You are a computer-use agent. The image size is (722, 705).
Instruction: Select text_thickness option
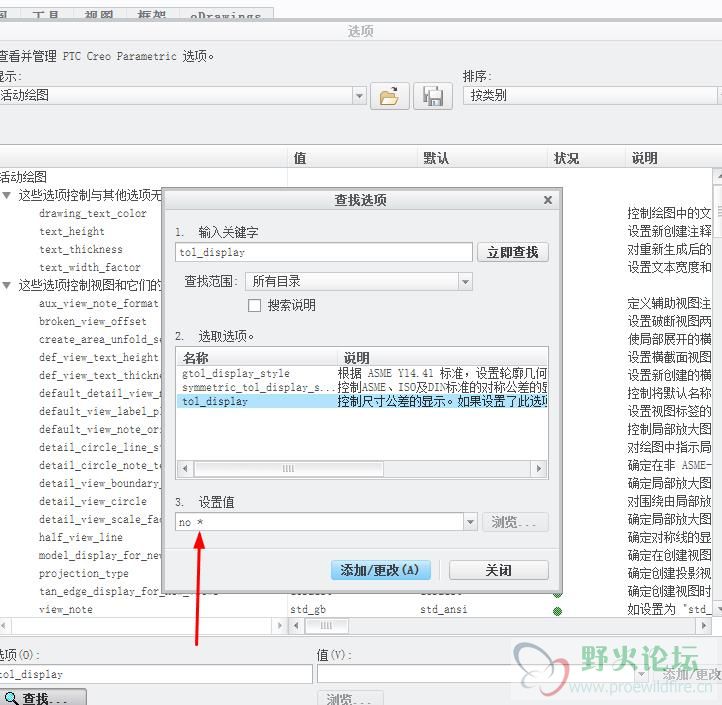[81, 249]
